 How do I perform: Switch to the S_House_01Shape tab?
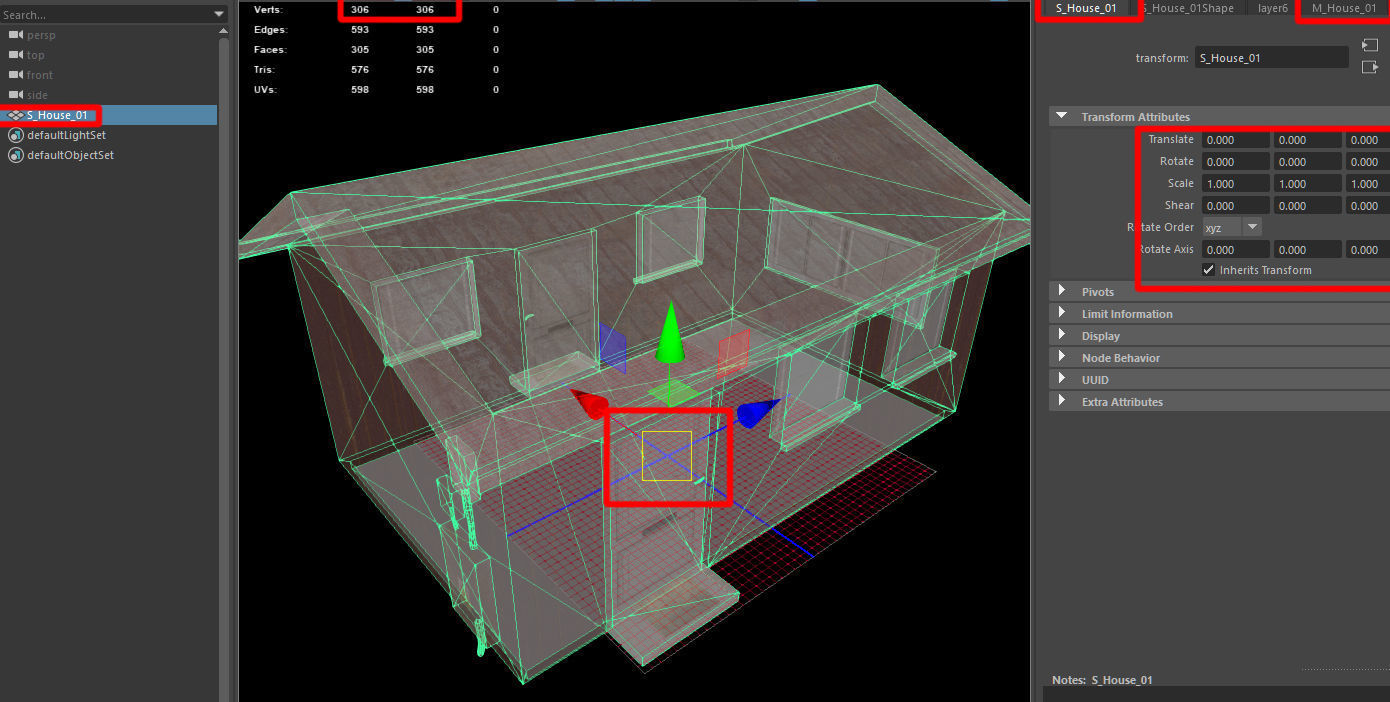pos(1188,8)
